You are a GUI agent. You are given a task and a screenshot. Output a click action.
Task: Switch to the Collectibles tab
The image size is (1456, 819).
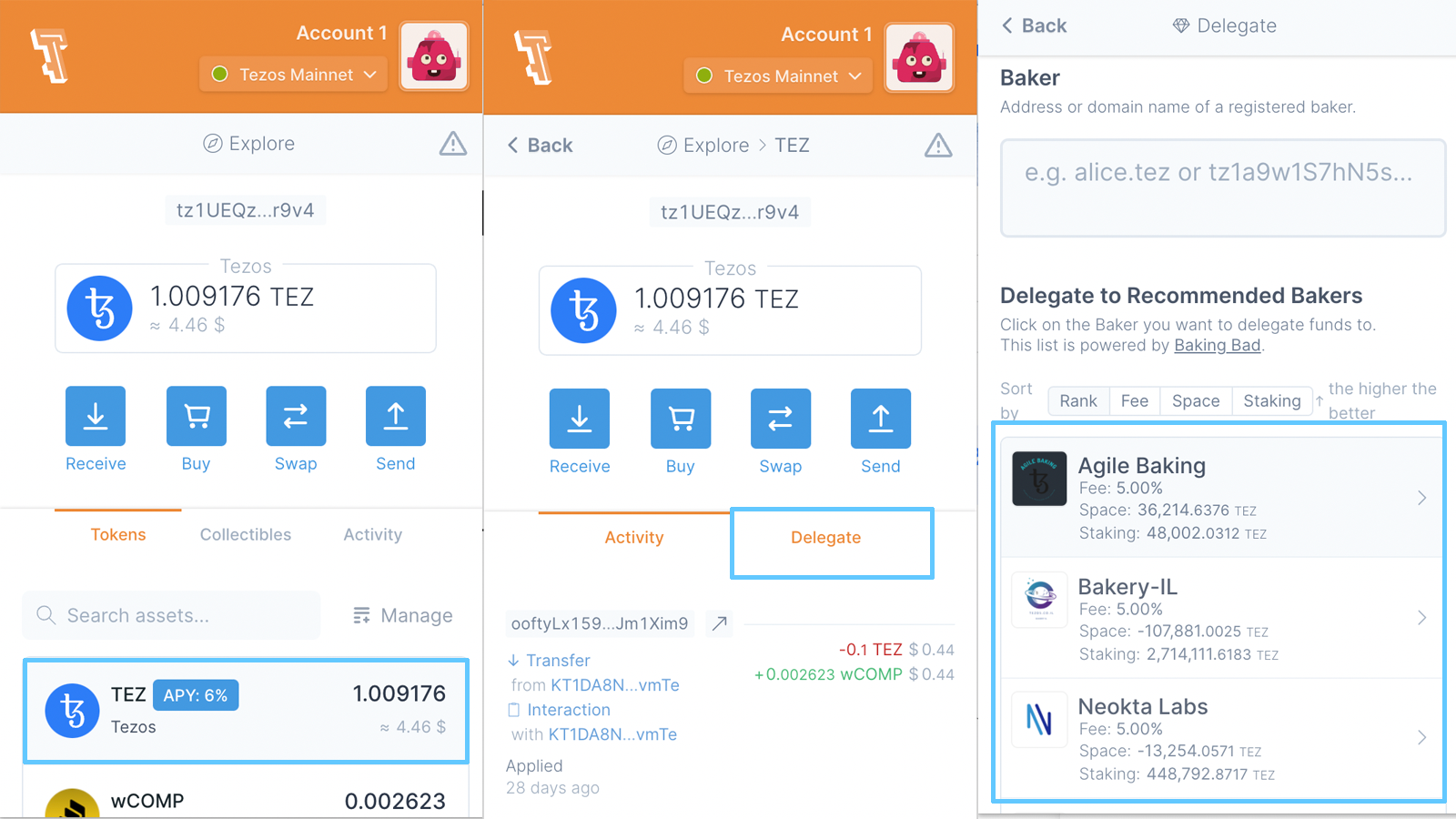(x=246, y=535)
